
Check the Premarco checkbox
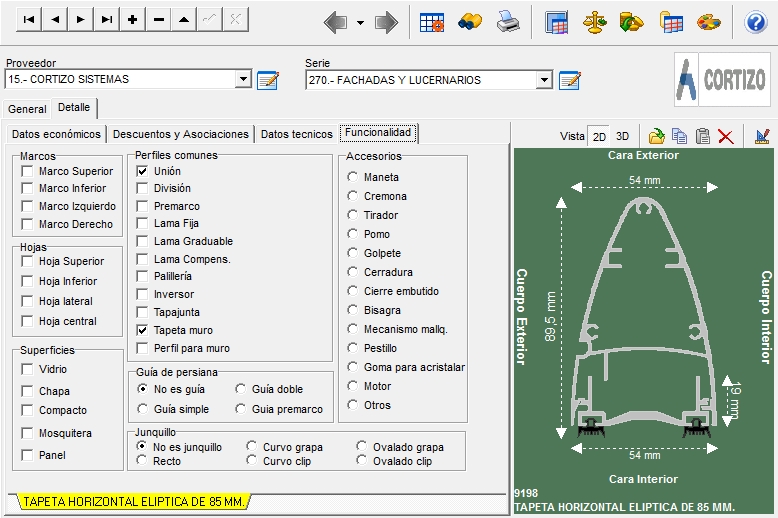[142, 206]
